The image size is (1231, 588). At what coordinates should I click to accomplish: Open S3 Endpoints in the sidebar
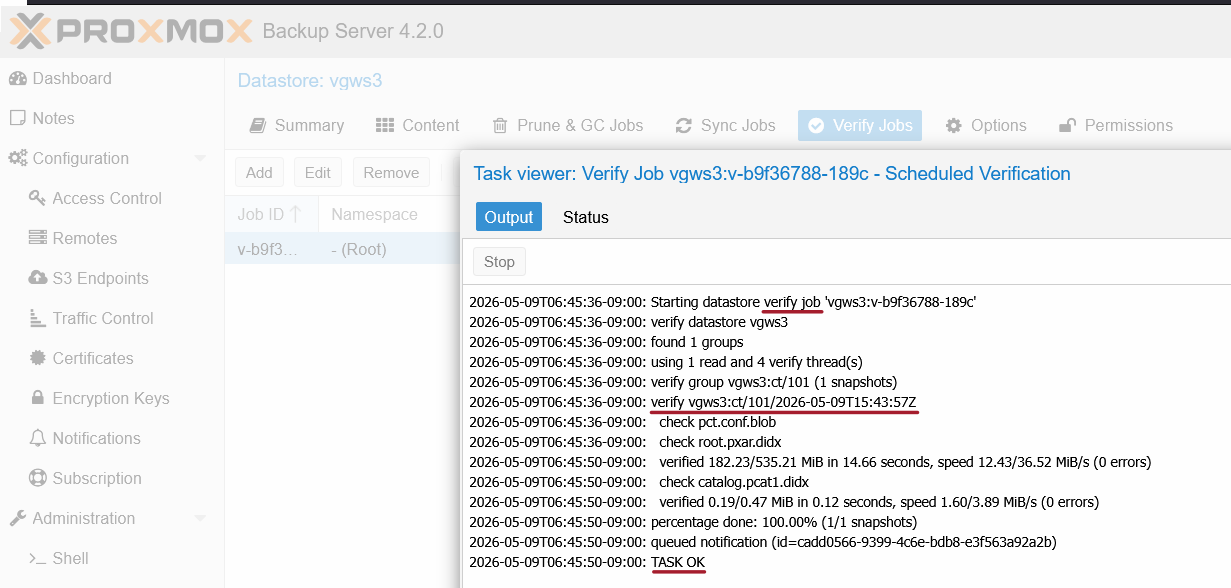[101, 278]
